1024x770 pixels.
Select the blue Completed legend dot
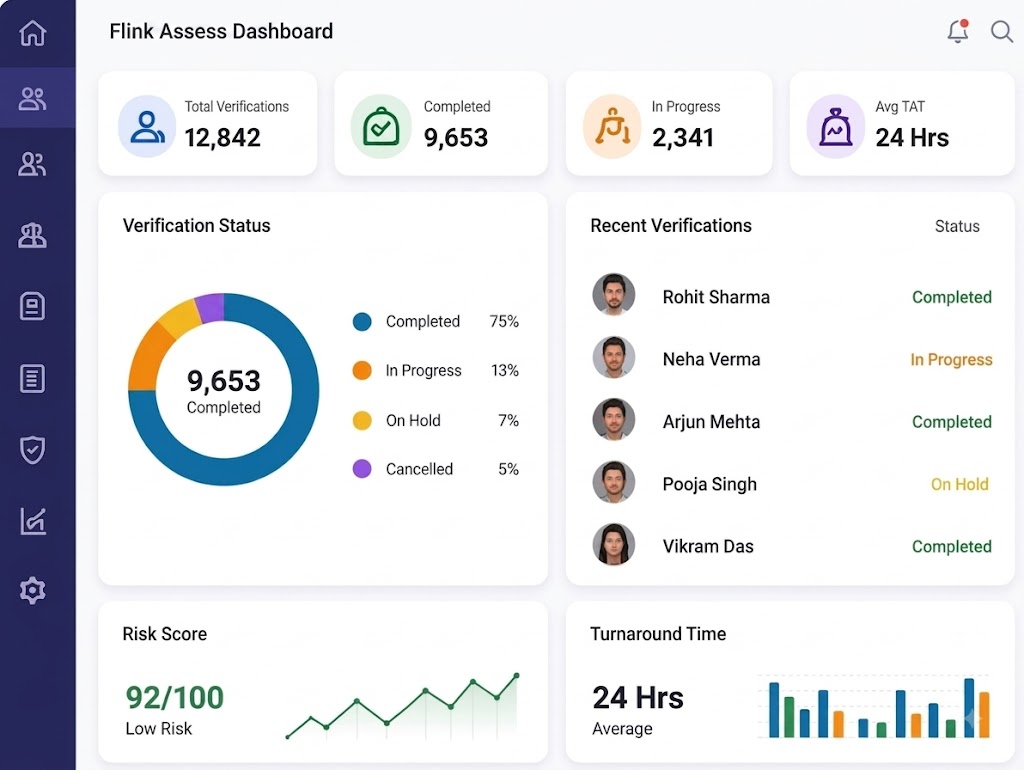click(362, 321)
